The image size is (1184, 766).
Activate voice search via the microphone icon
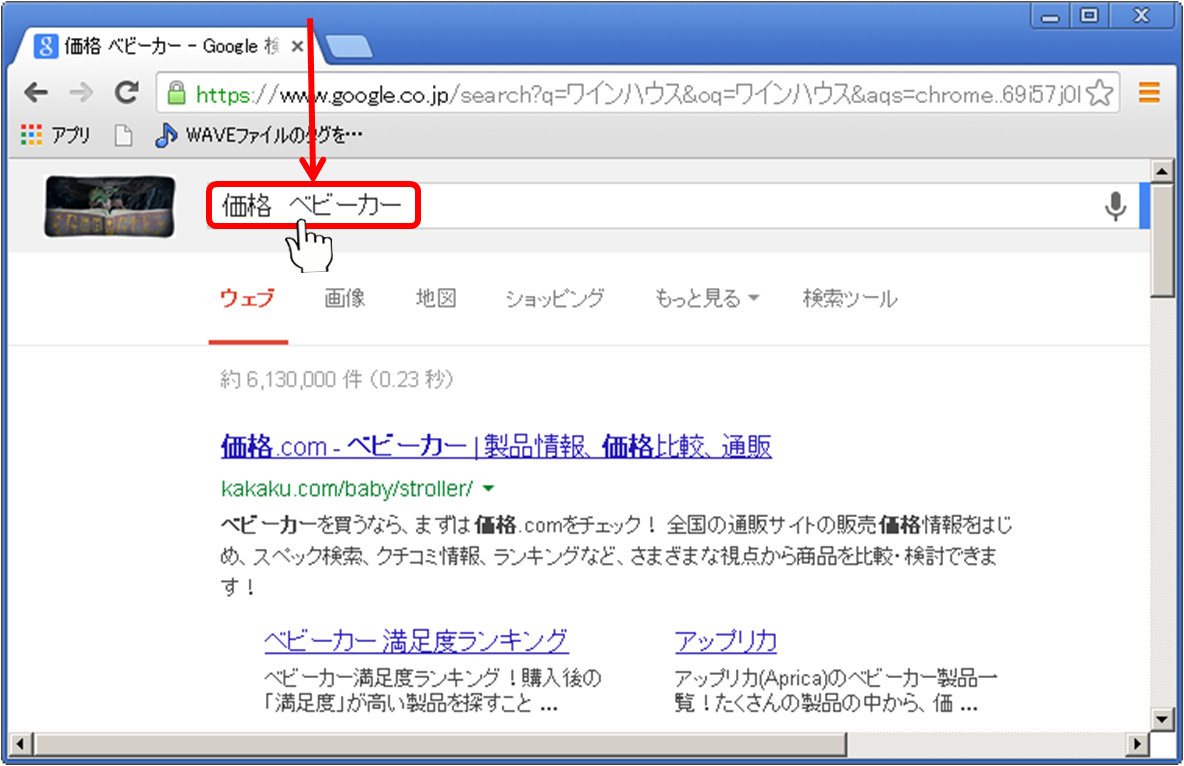pos(1116,205)
